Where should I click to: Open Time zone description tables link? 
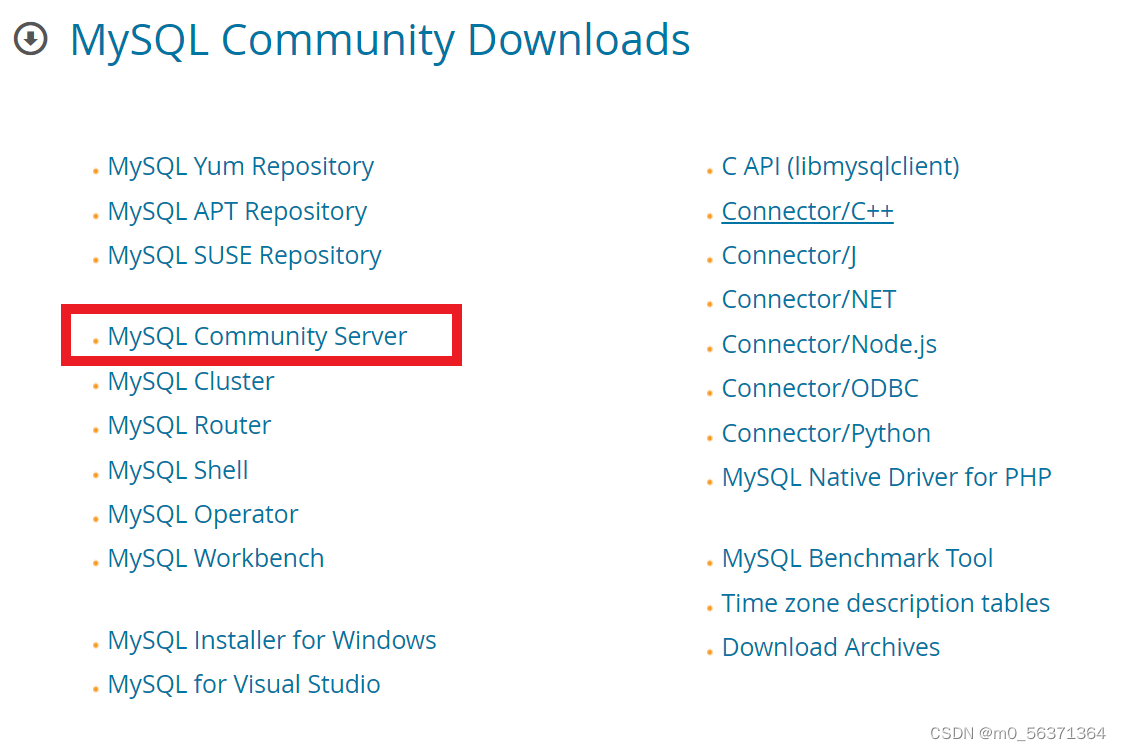(885, 604)
